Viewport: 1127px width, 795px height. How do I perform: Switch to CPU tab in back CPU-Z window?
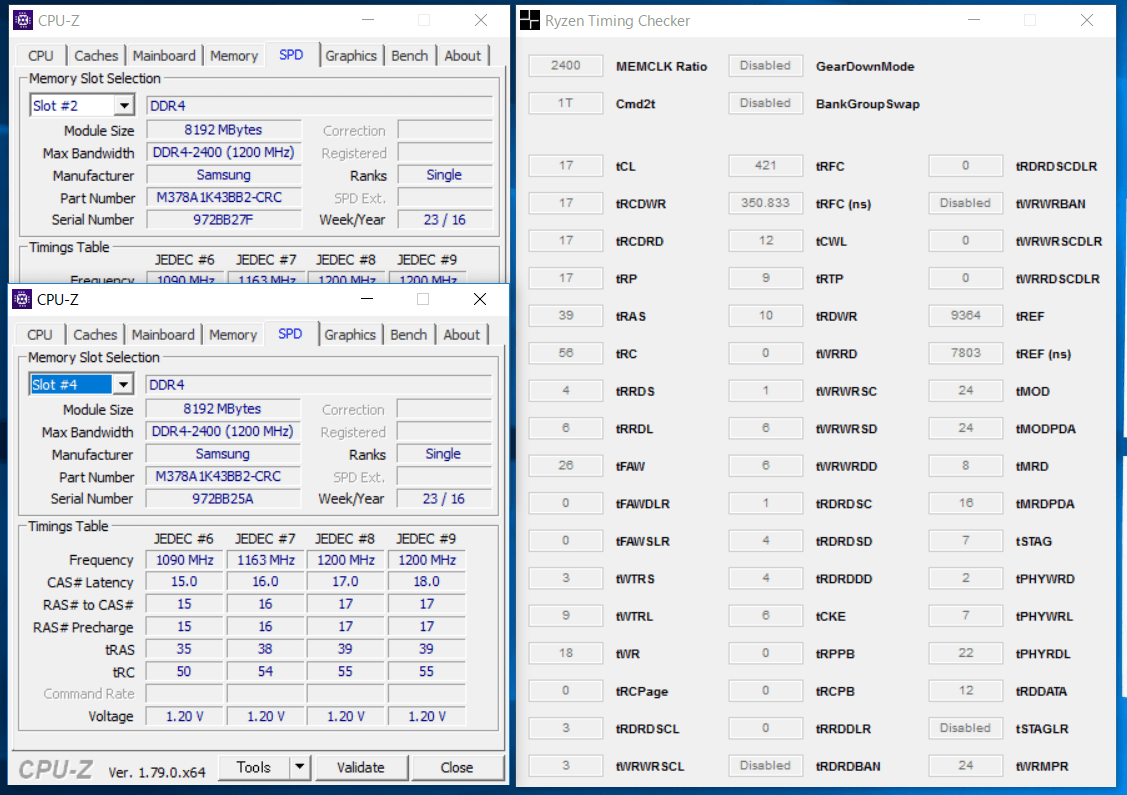point(40,55)
